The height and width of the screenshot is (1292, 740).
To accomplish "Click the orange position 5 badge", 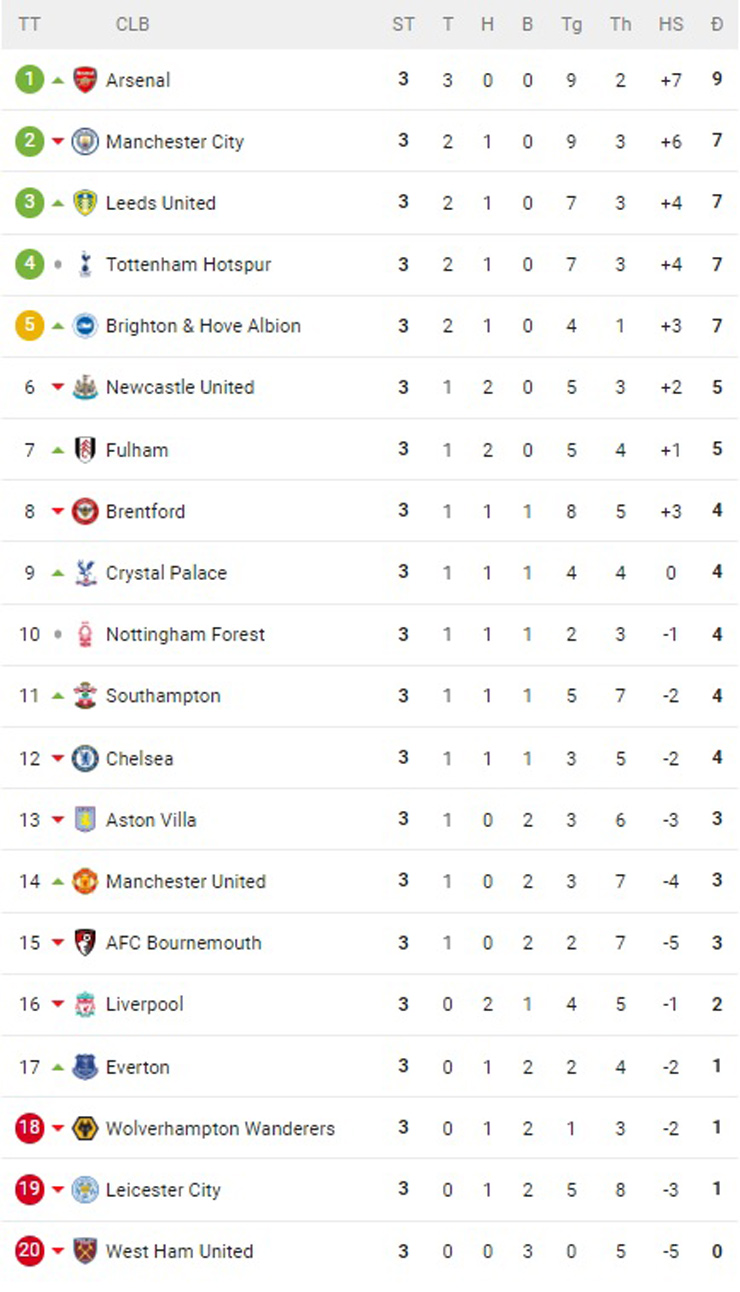I will click(29, 325).
